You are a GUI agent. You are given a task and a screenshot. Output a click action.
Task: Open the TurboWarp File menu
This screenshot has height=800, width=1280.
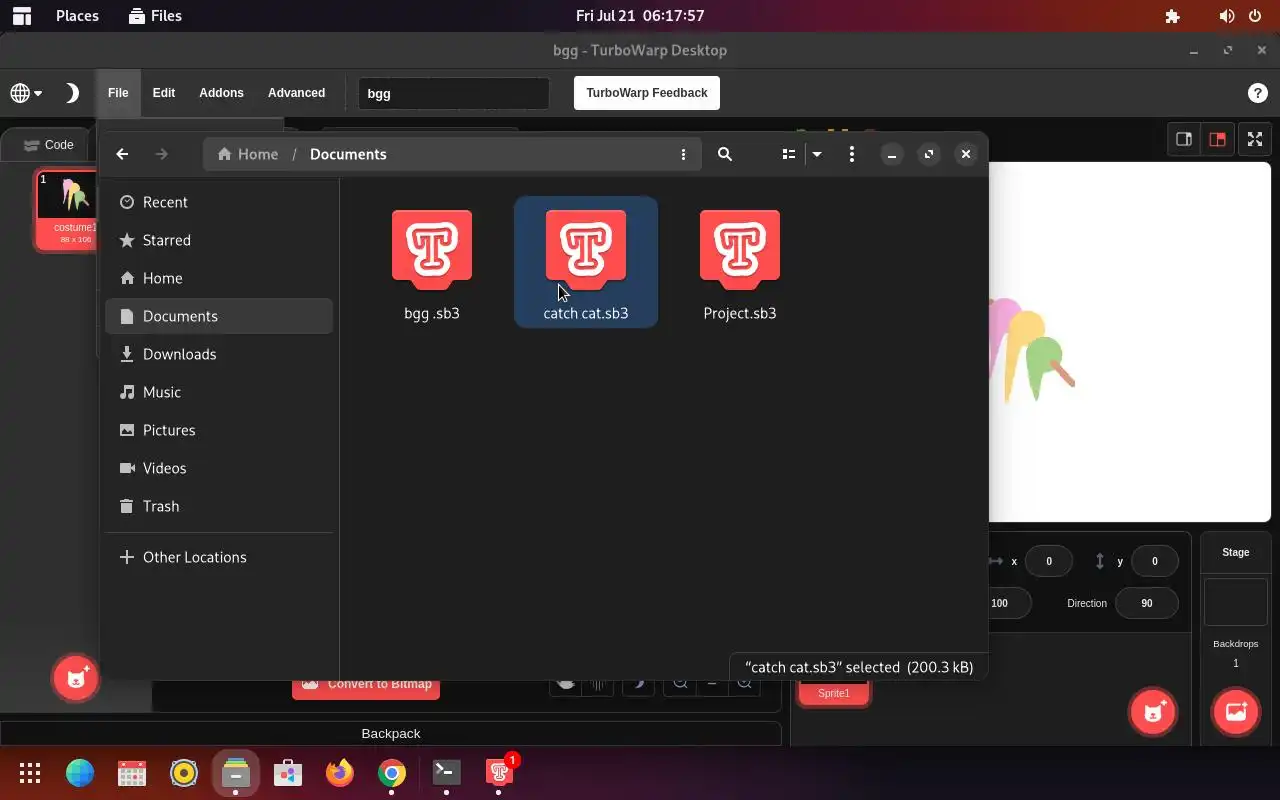(x=118, y=93)
